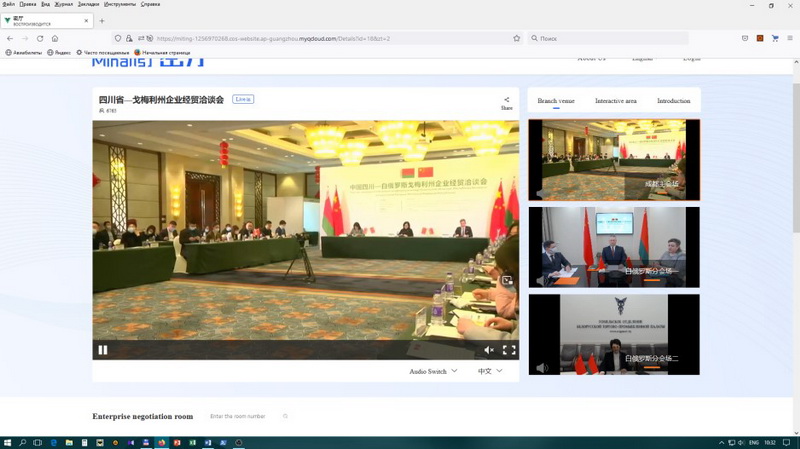Click the orange extension icon in toolbar
This screenshot has height=449, width=800.
(x=760, y=38)
